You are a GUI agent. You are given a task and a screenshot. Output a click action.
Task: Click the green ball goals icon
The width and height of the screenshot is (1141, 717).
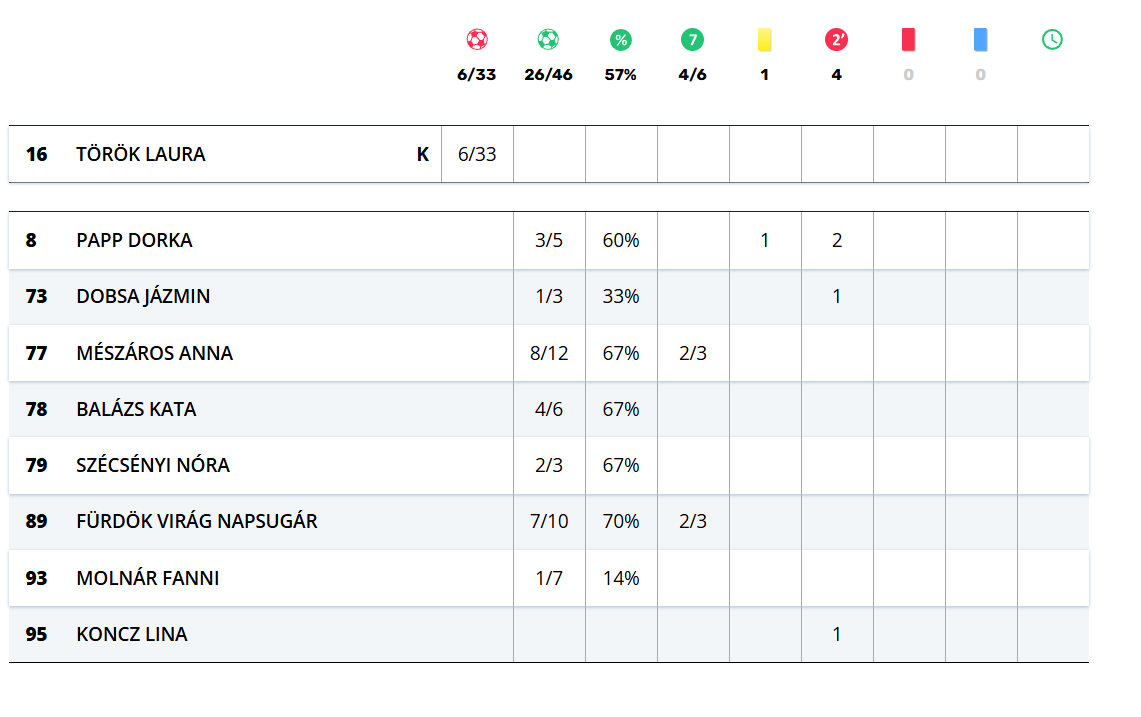click(x=548, y=40)
